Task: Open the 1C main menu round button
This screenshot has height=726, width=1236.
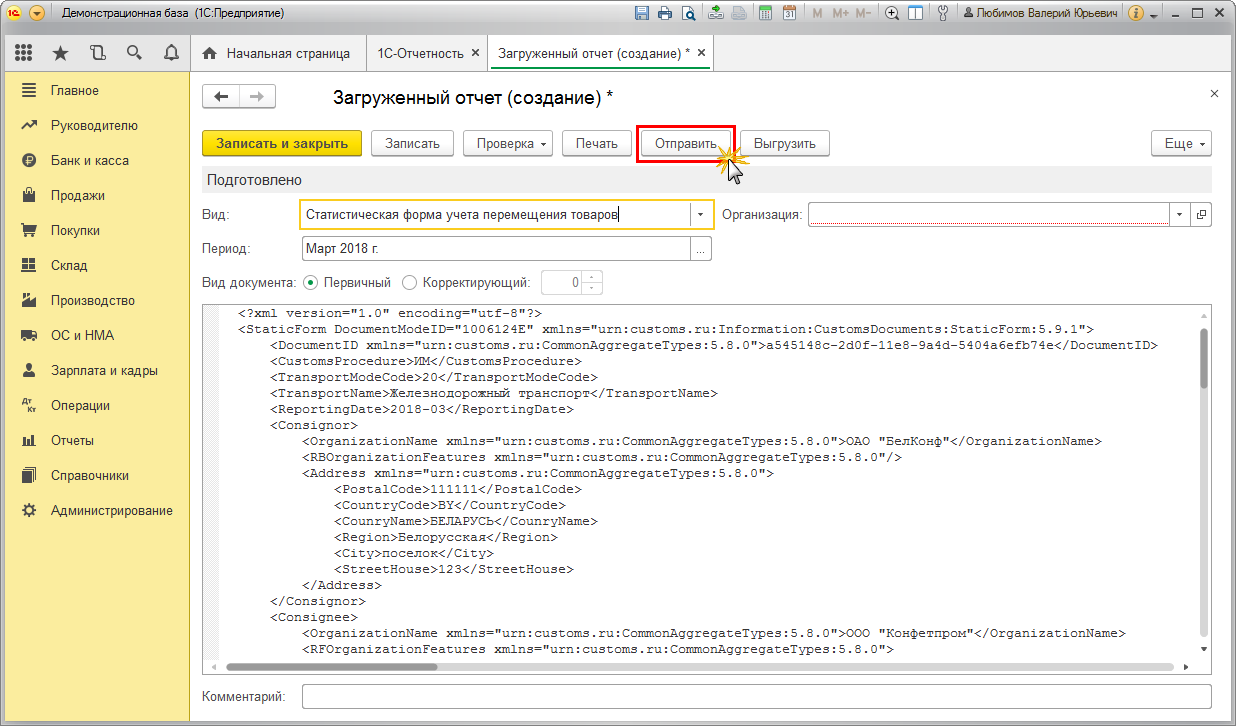Action: point(37,14)
